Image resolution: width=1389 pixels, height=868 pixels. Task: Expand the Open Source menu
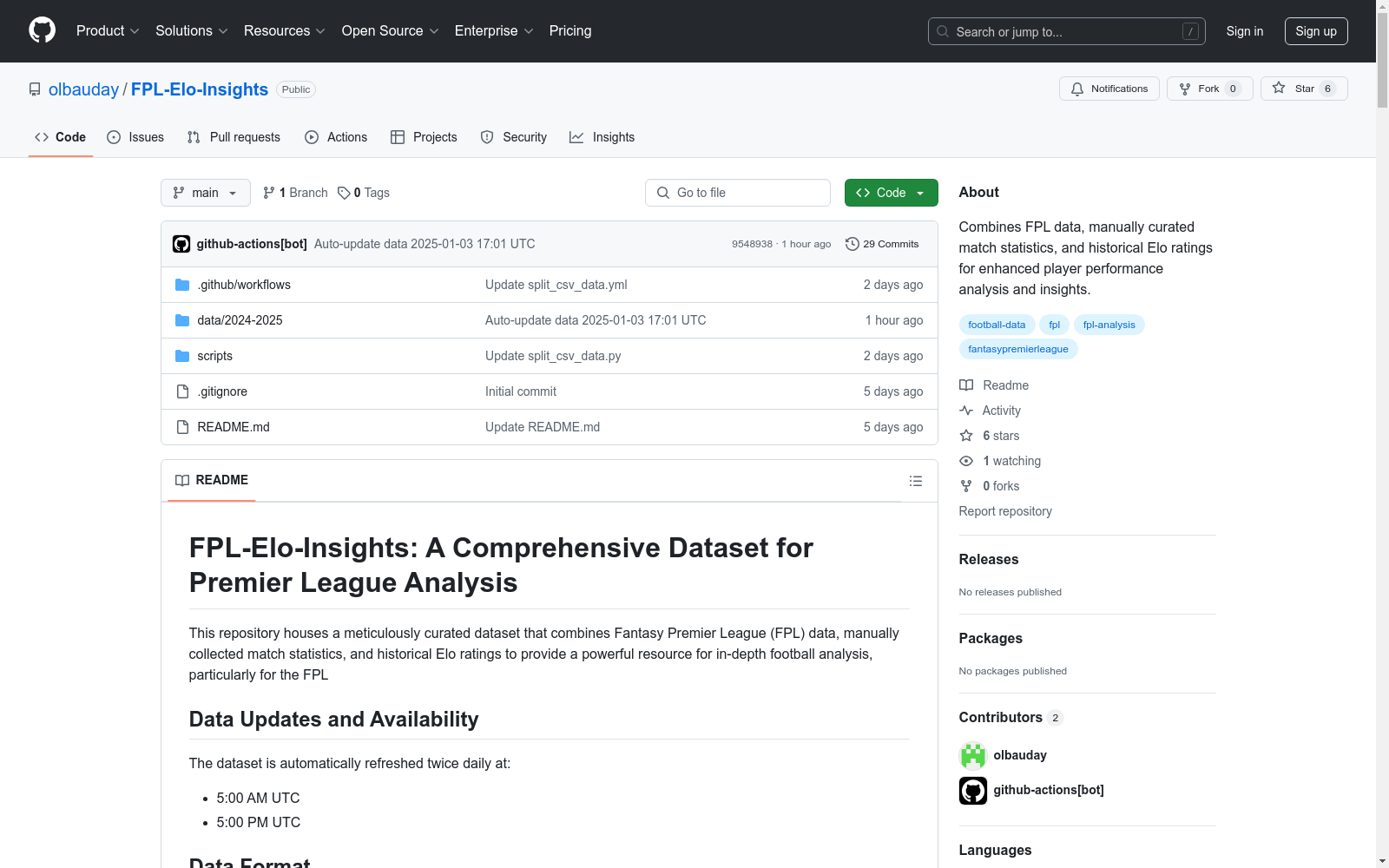(391, 30)
